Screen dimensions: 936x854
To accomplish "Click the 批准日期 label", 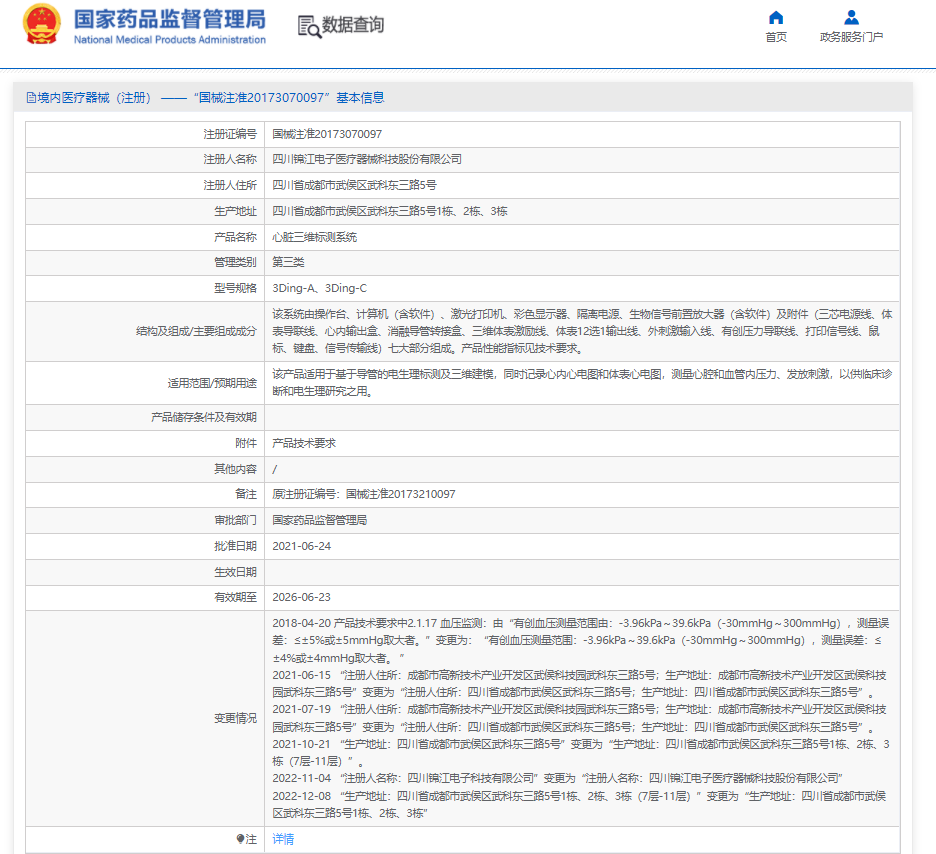I will [x=235, y=546].
